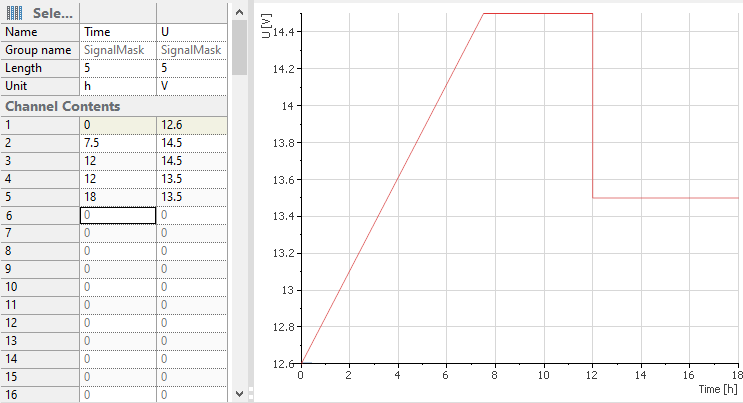
Task: Click the active Time input cell in row 6
Action: (x=118, y=215)
